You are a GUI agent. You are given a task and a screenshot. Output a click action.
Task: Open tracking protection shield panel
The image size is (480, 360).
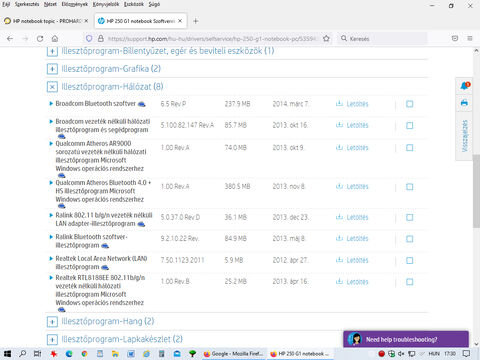89,39
